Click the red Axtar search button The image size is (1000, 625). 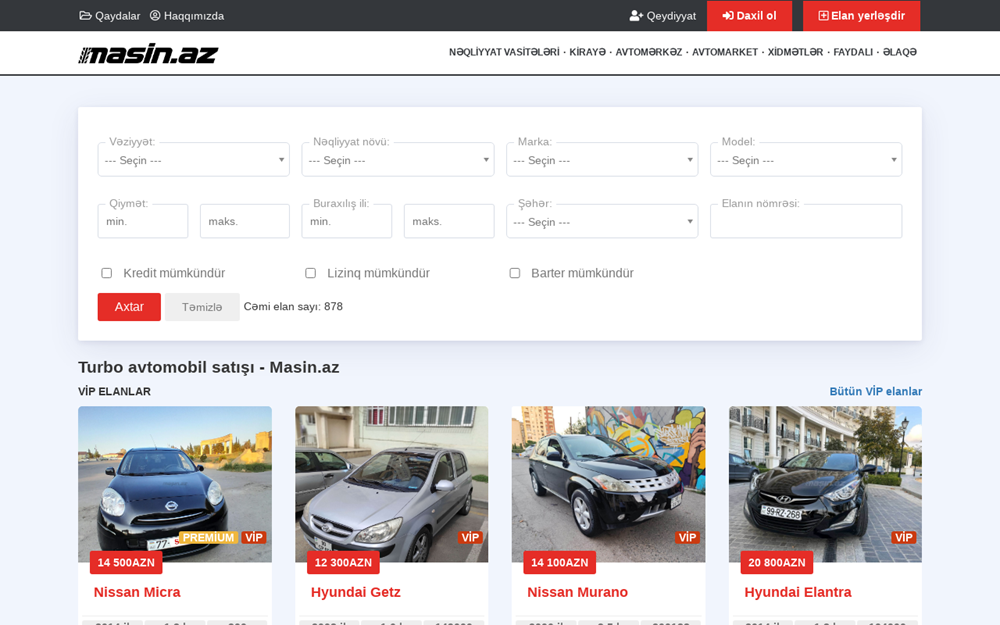coord(129,307)
